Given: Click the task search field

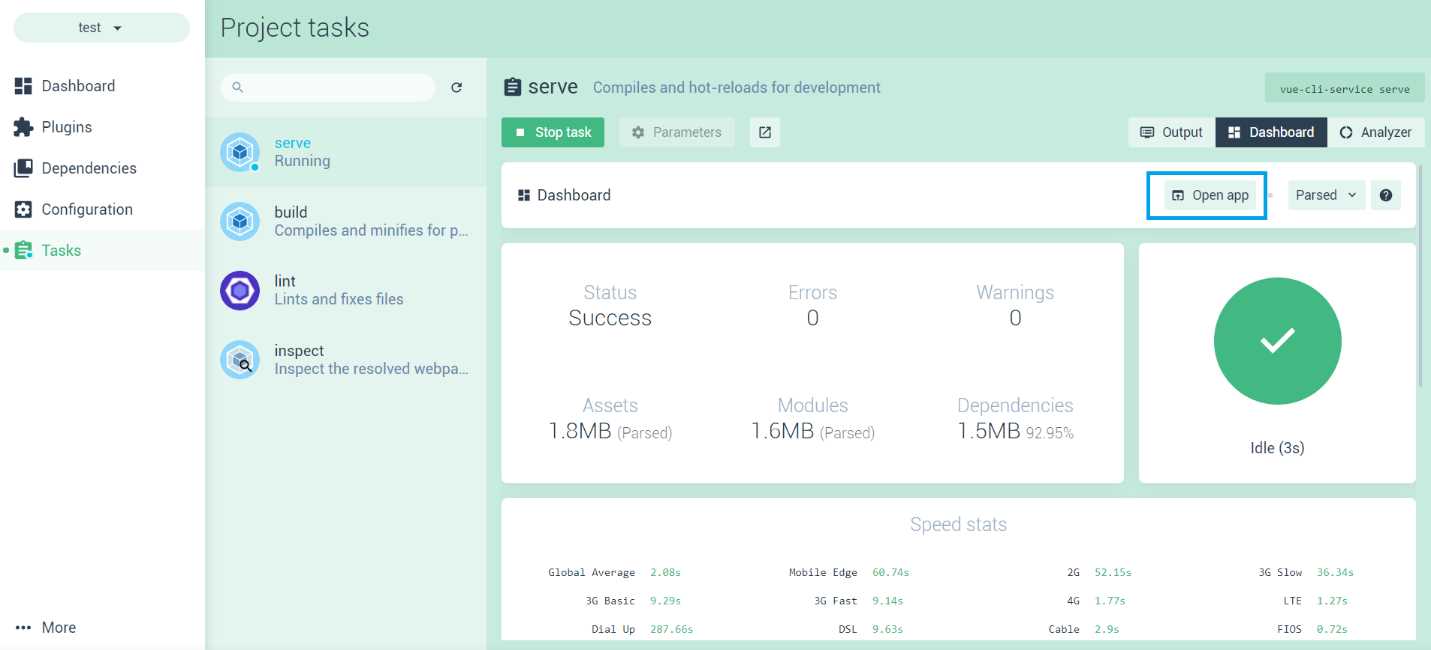Looking at the screenshot, I should [328, 88].
